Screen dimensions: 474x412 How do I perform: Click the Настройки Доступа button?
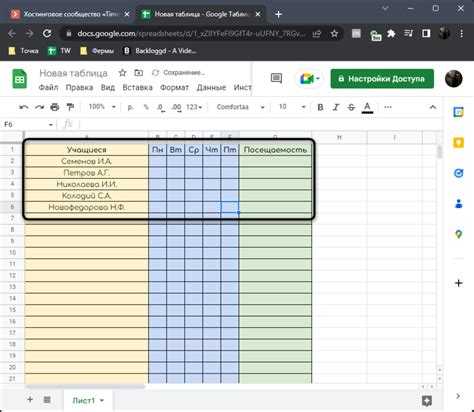382,79
